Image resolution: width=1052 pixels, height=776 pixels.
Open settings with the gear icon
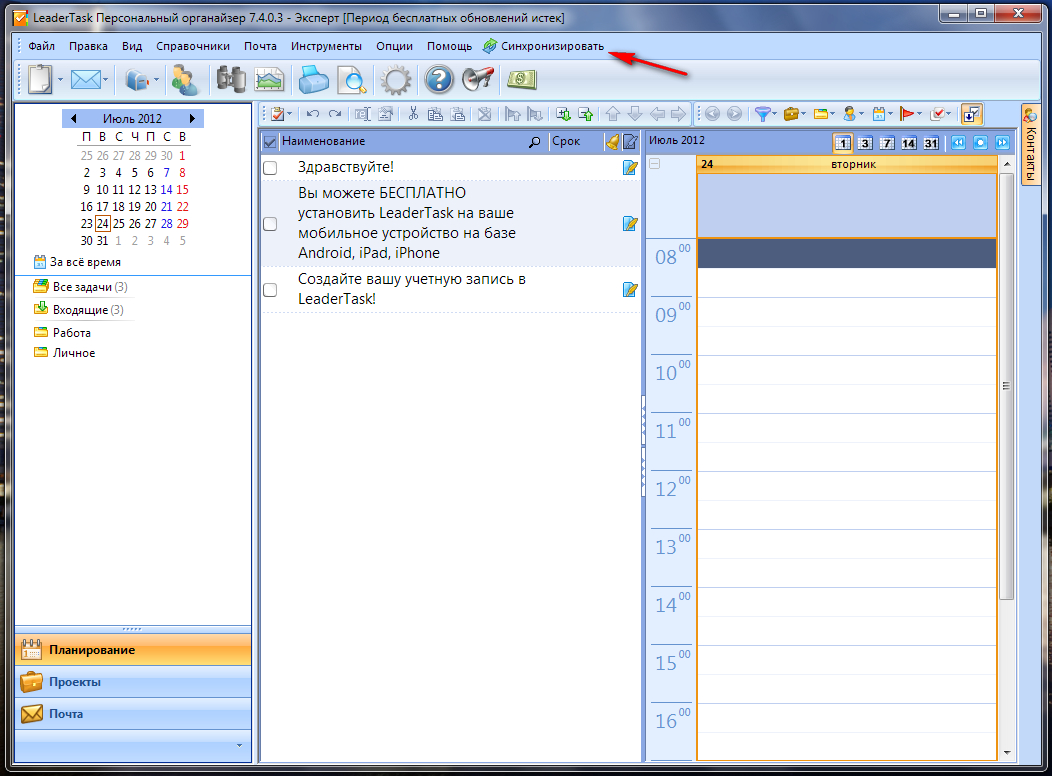(397, 79)
